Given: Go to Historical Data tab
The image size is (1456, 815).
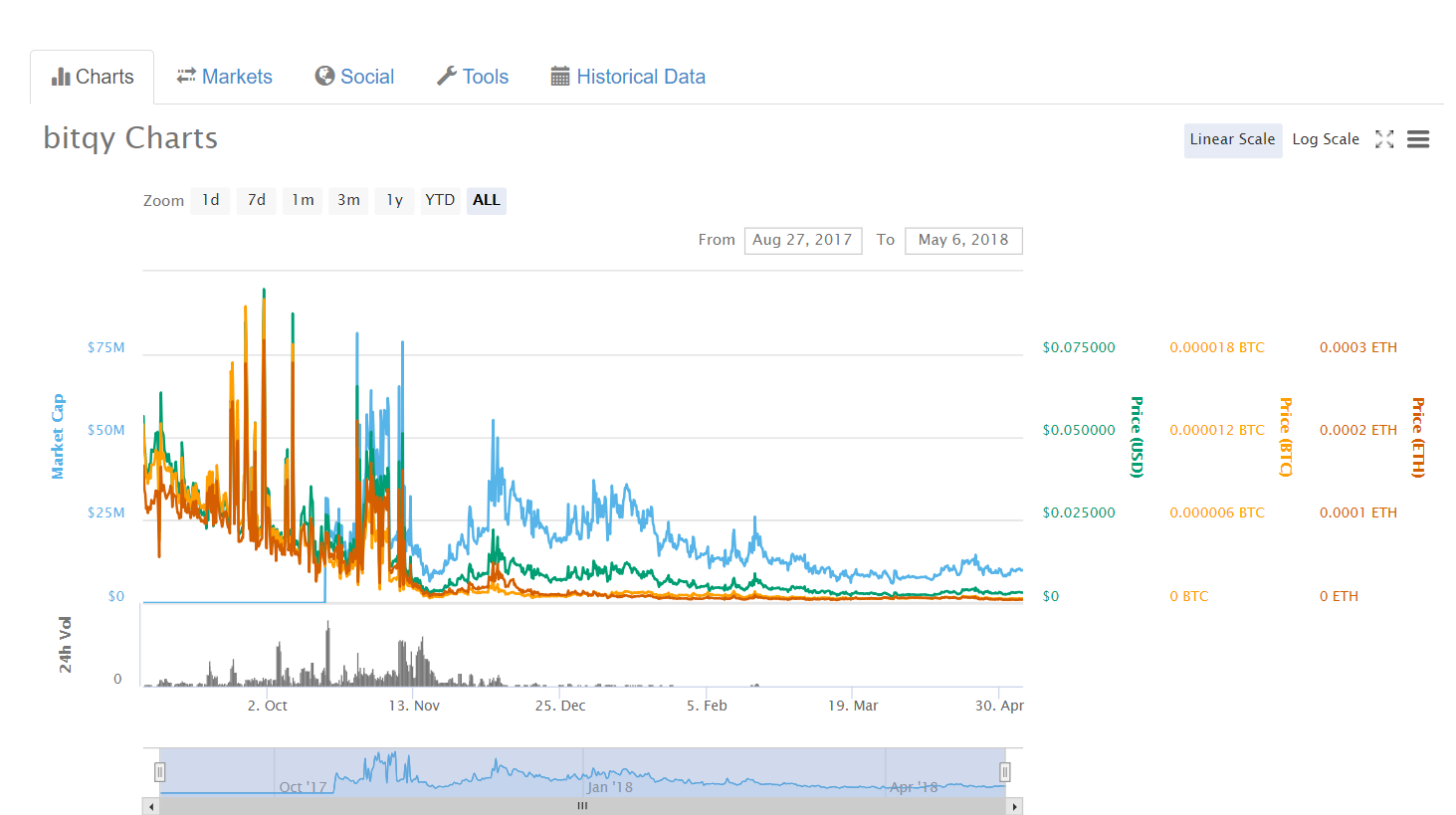Looking at the screenshot, I should tap(628, 77).
